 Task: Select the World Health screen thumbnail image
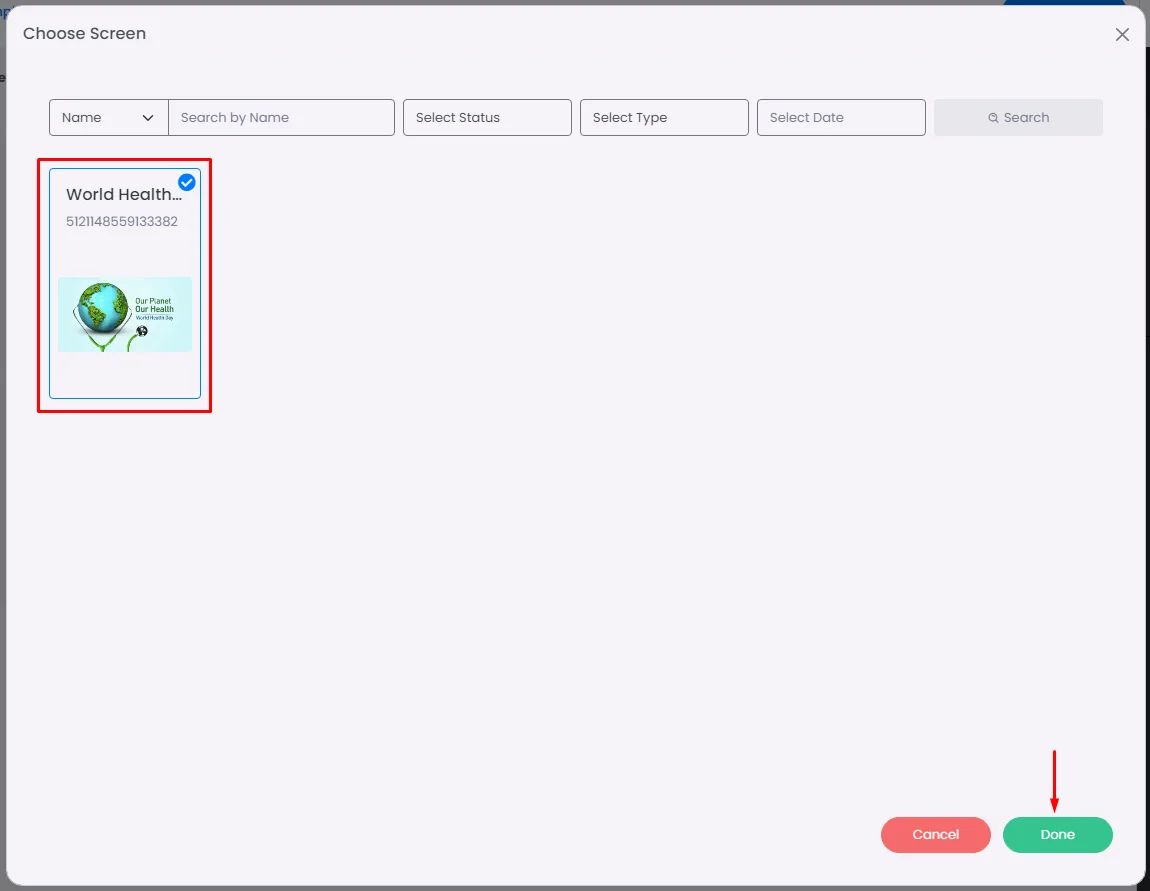pos(125,315)
